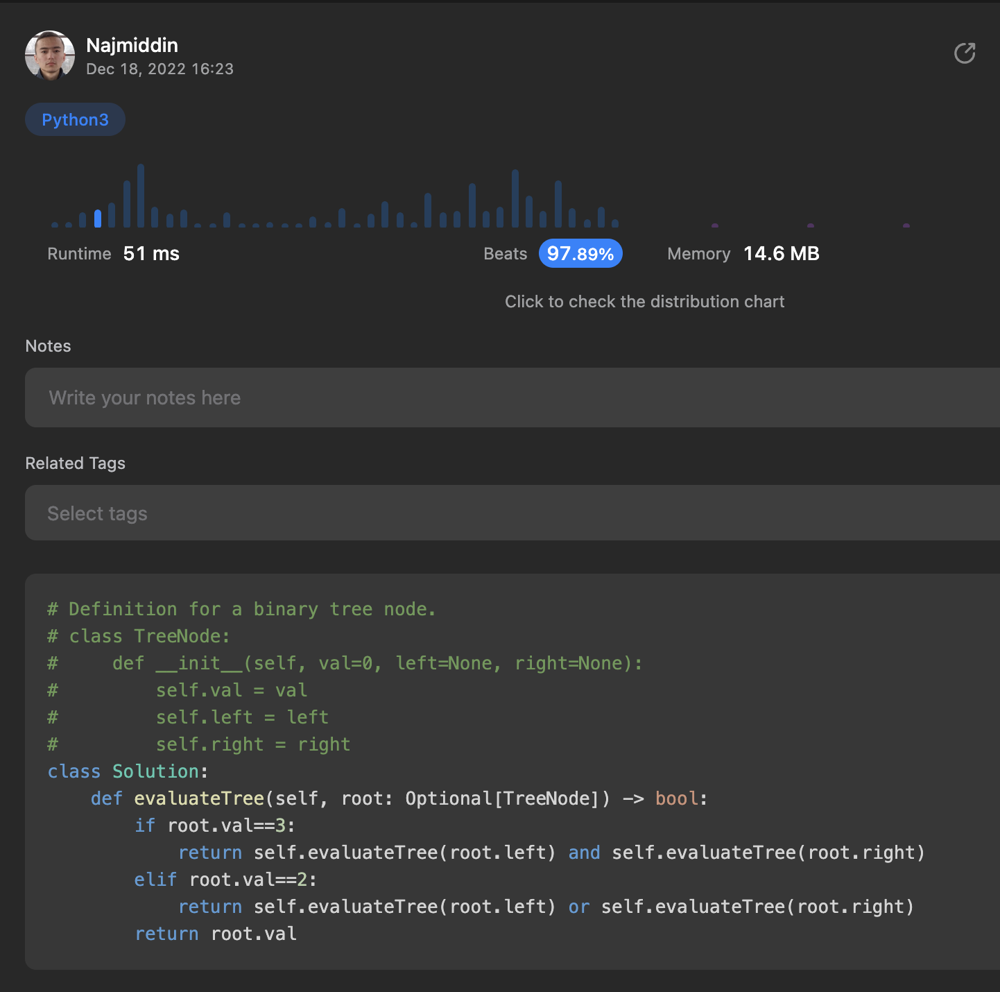Click the evaluateTree function name in def line
Screen dimensions: 1000x992
pos(198,798)
